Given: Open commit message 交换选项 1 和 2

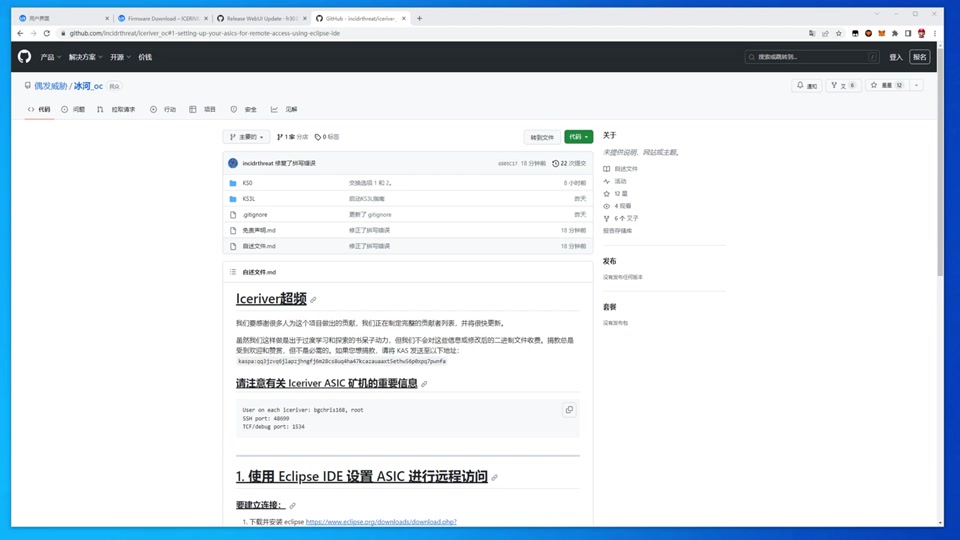Looking at the screenshot, I should coord(370,183).
